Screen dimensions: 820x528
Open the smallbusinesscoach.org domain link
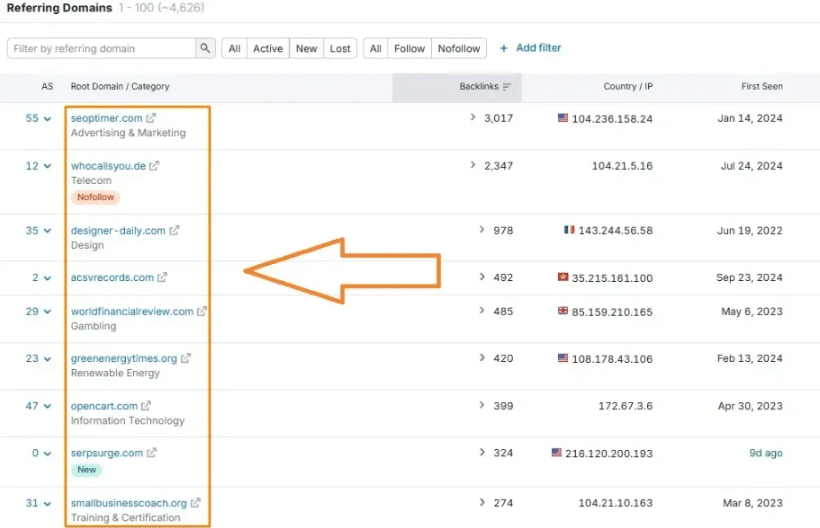[x=128, y=503]
